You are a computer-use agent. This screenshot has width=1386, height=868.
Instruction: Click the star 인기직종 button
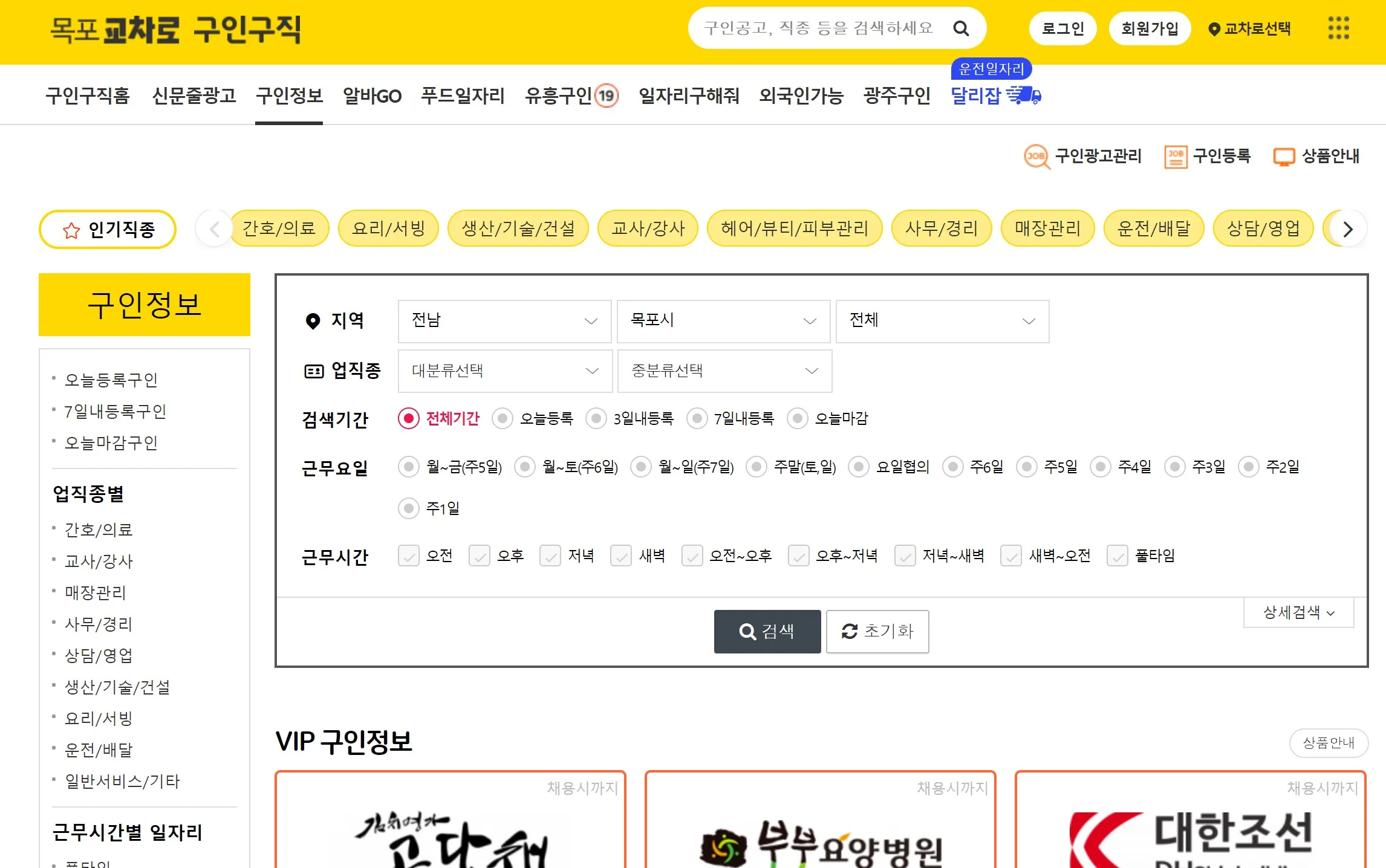click(x=108, y=229)
